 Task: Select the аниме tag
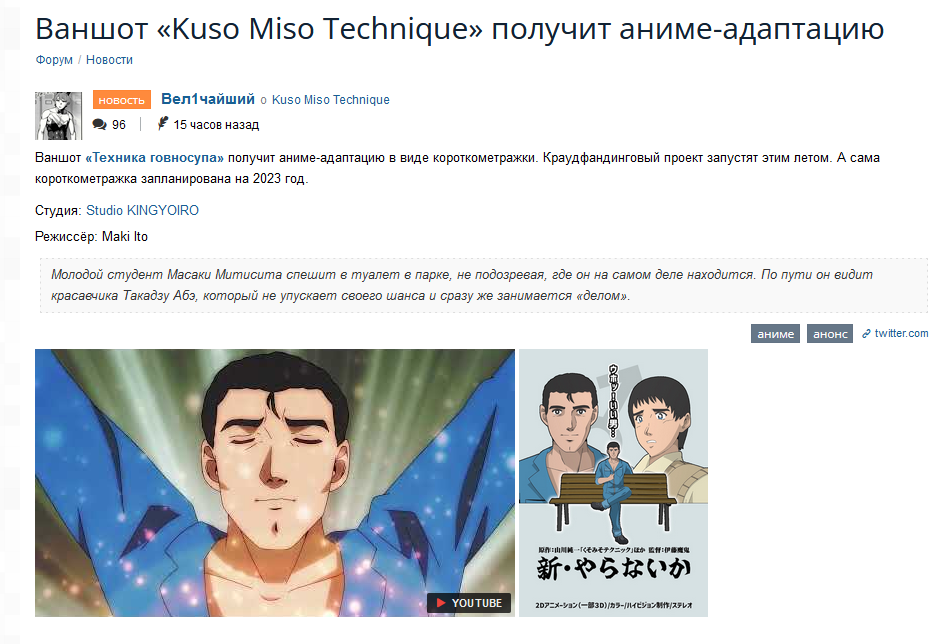click(x=776, y=334)
